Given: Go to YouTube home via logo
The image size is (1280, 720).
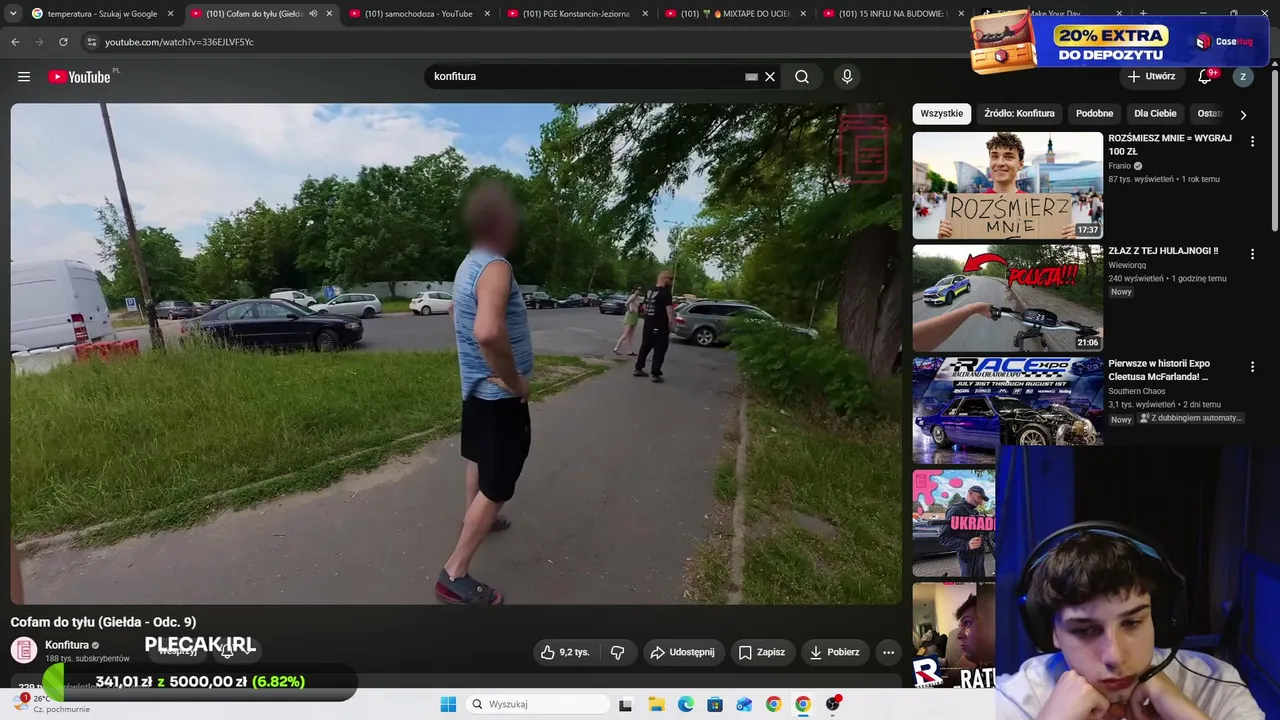Looking at the screenshot, I should coord(80,77).
